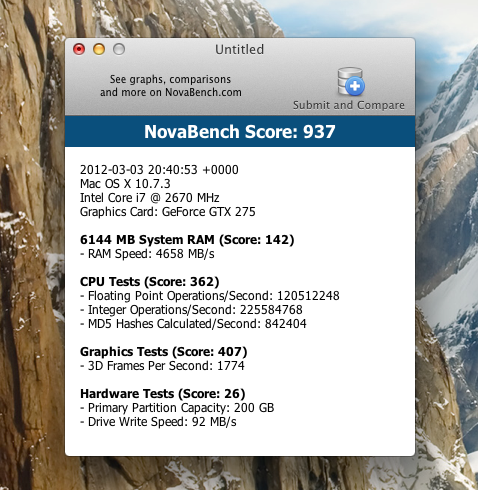Click the Graphics Tests score heading
The image size is (478, 490).
[x=164, y=352]
